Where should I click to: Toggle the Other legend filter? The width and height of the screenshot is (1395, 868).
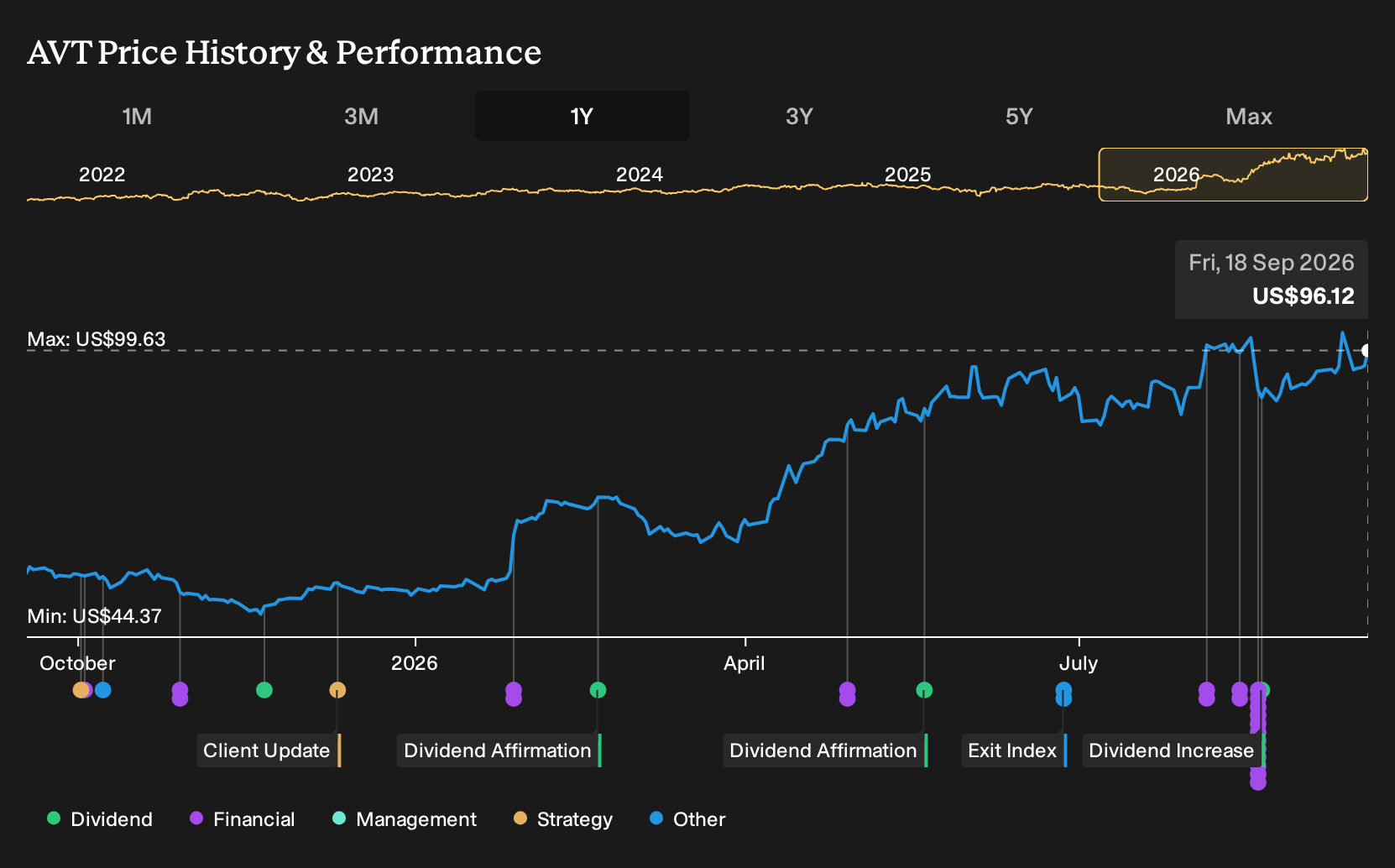(687, 819)
